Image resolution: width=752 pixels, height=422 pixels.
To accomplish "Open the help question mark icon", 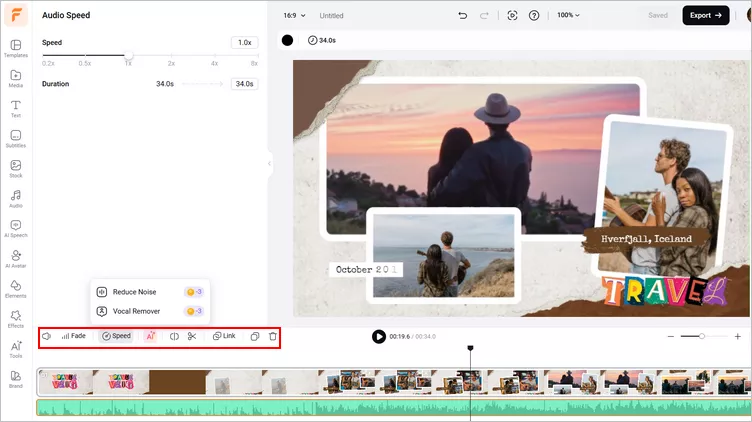I will [534, 15].
